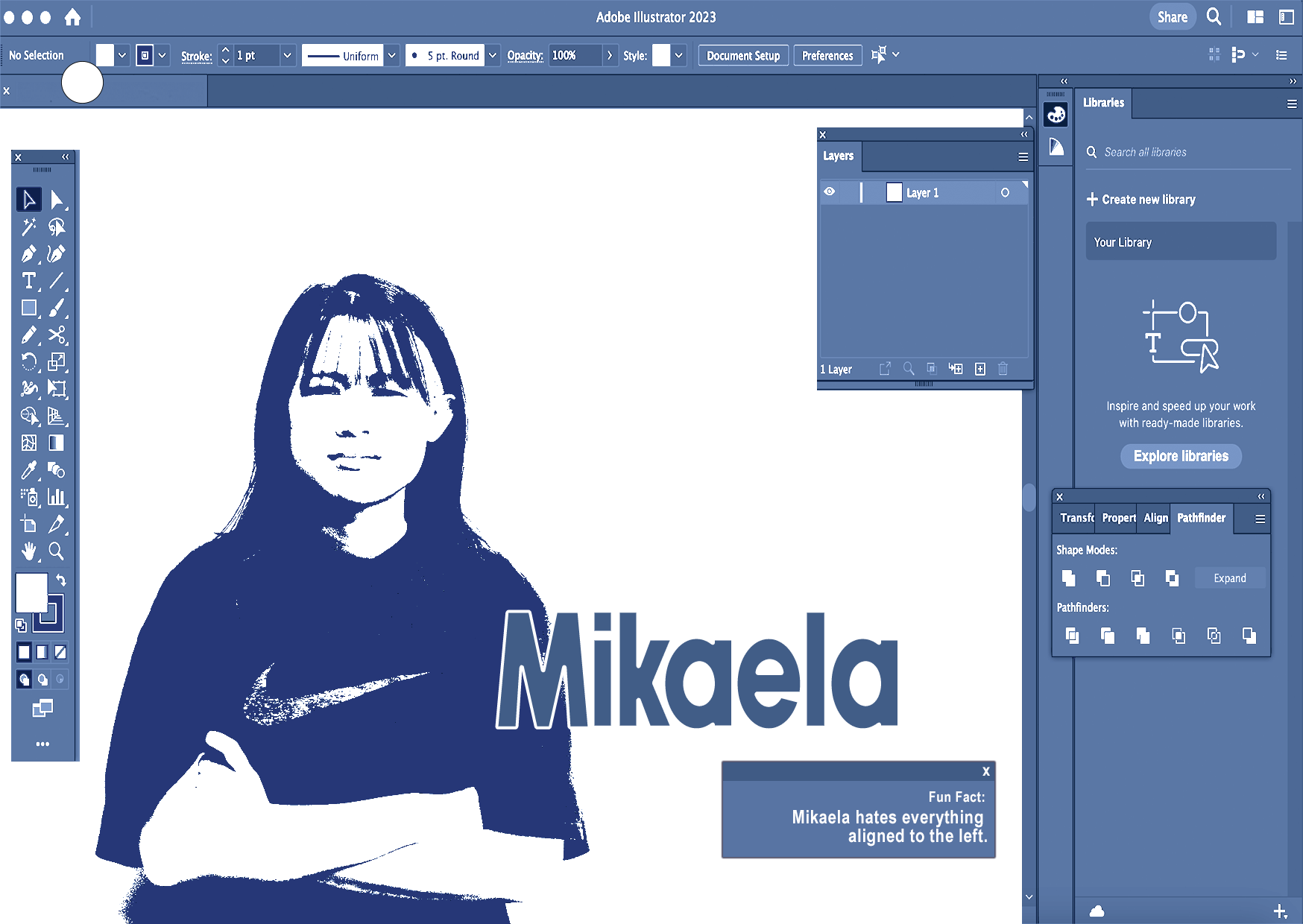Pick the Magic Wand tool

click(x=29, y=227)
